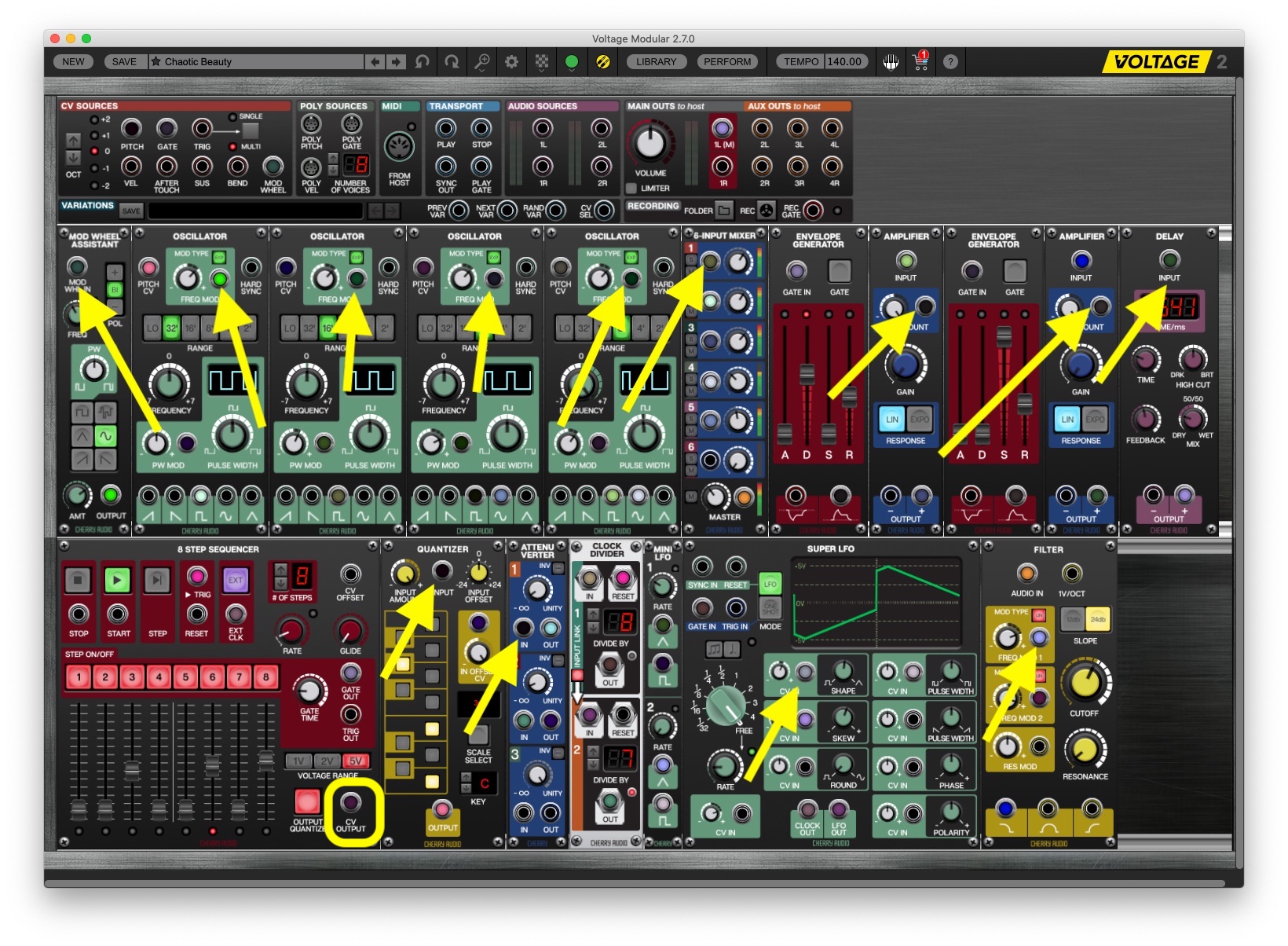Click the sequencer green play button
1288x946 pixels.
[117, 580]
